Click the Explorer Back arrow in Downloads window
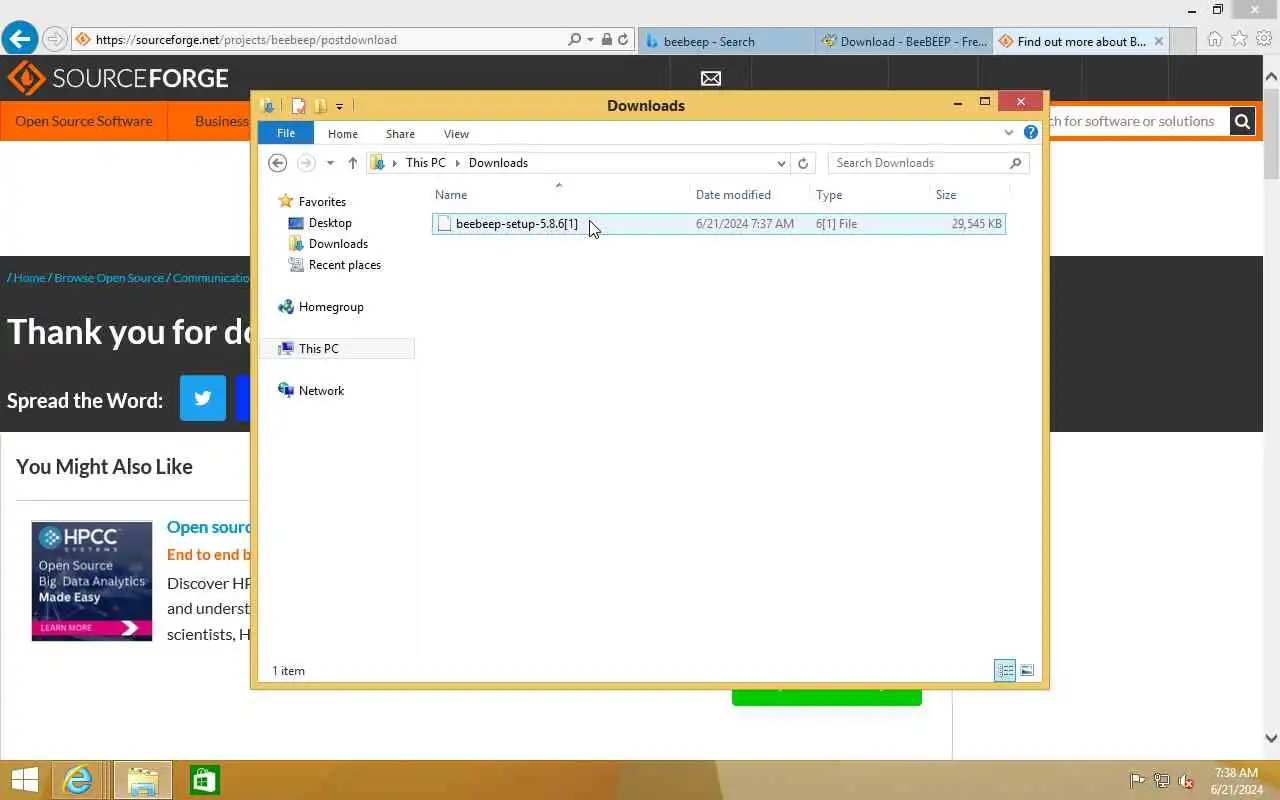This screenshot has width=1280, height=800. click(278, 163)
